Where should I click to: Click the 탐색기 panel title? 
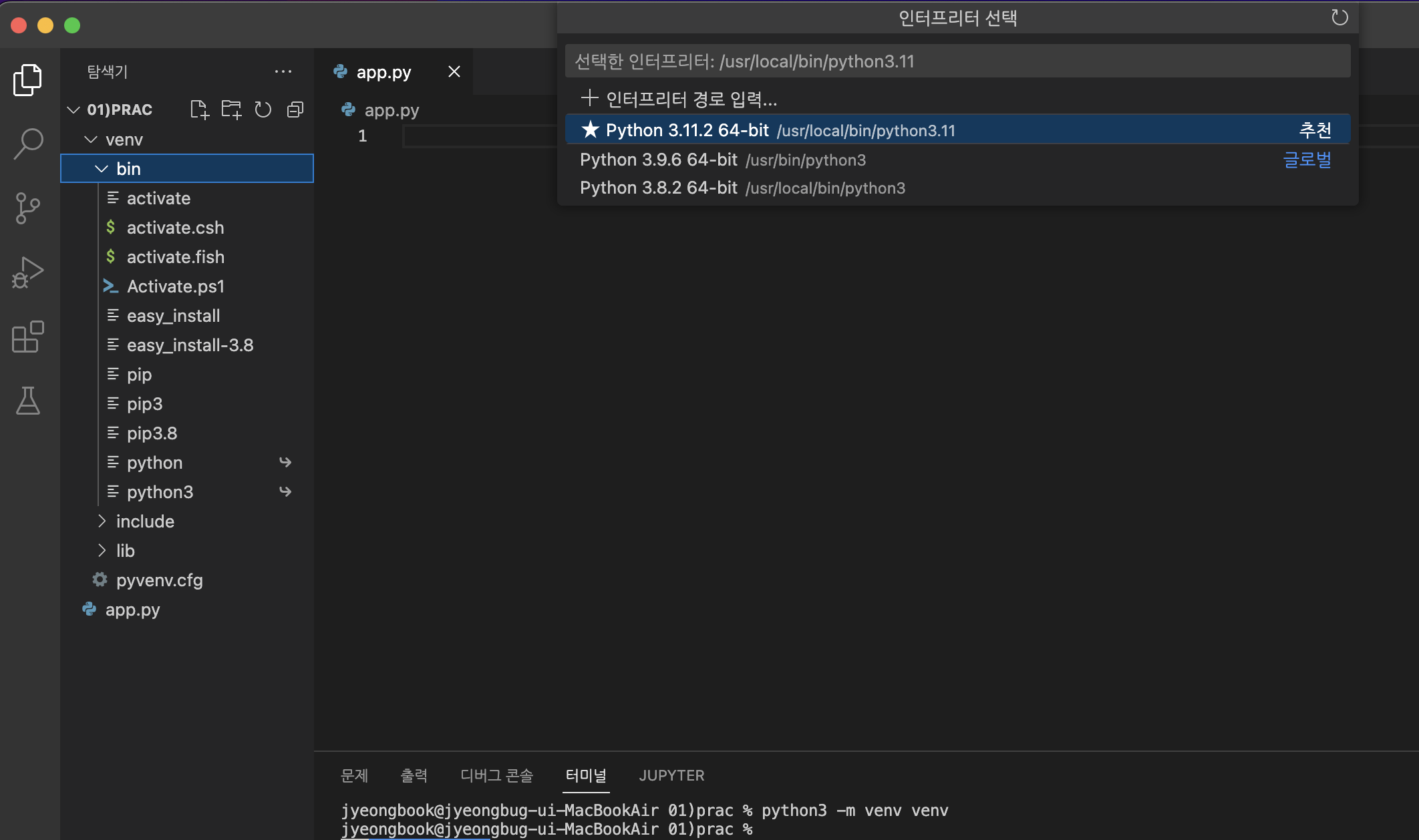[107, 71]
